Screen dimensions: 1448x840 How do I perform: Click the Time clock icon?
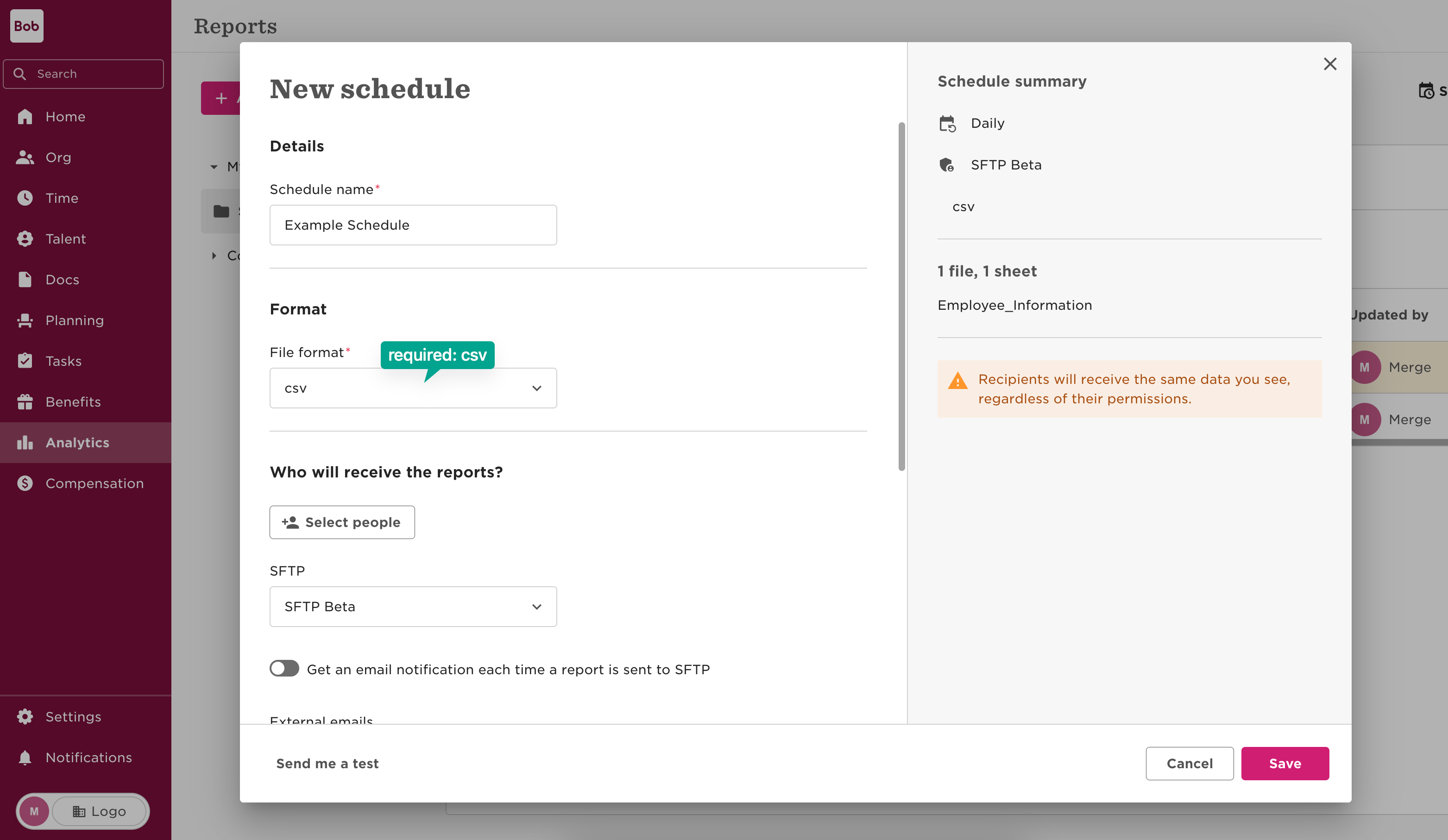25,198
